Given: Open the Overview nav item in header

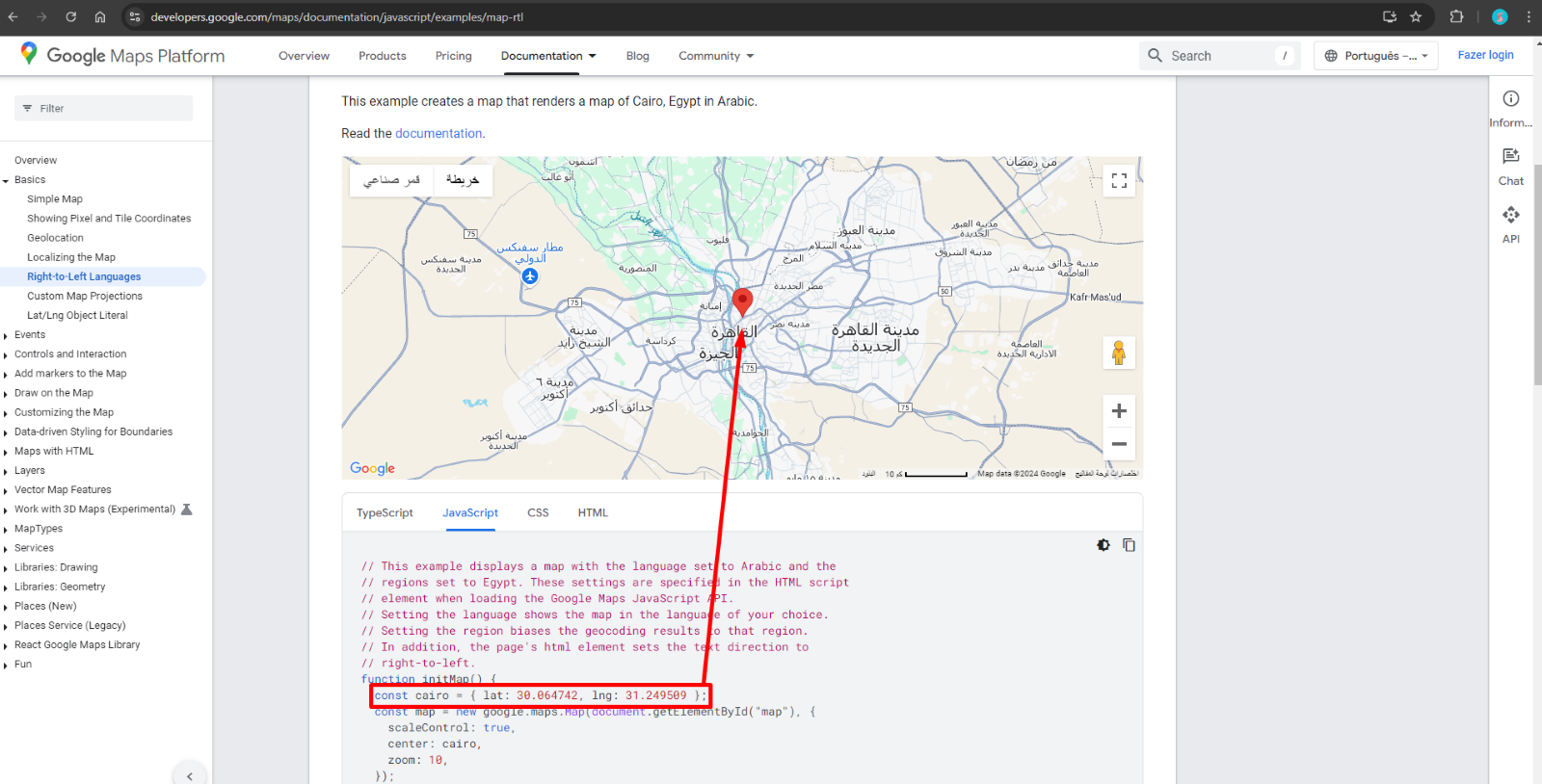Looking at the screenshot, I should (x=304, y=56).
